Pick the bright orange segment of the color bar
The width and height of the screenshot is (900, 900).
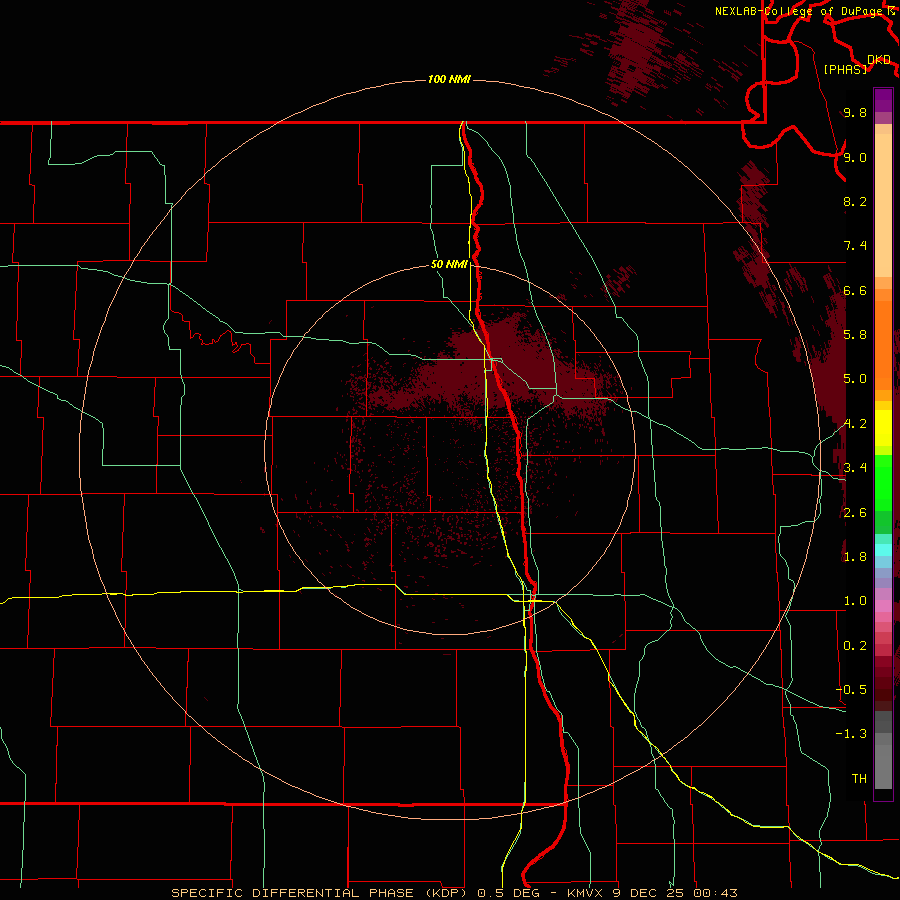(x=883, y=344)
